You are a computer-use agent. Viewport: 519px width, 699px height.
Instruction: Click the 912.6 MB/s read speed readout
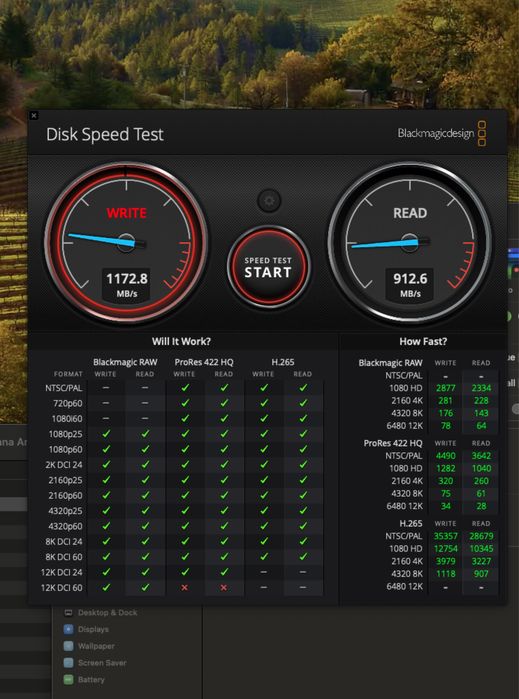410,284
